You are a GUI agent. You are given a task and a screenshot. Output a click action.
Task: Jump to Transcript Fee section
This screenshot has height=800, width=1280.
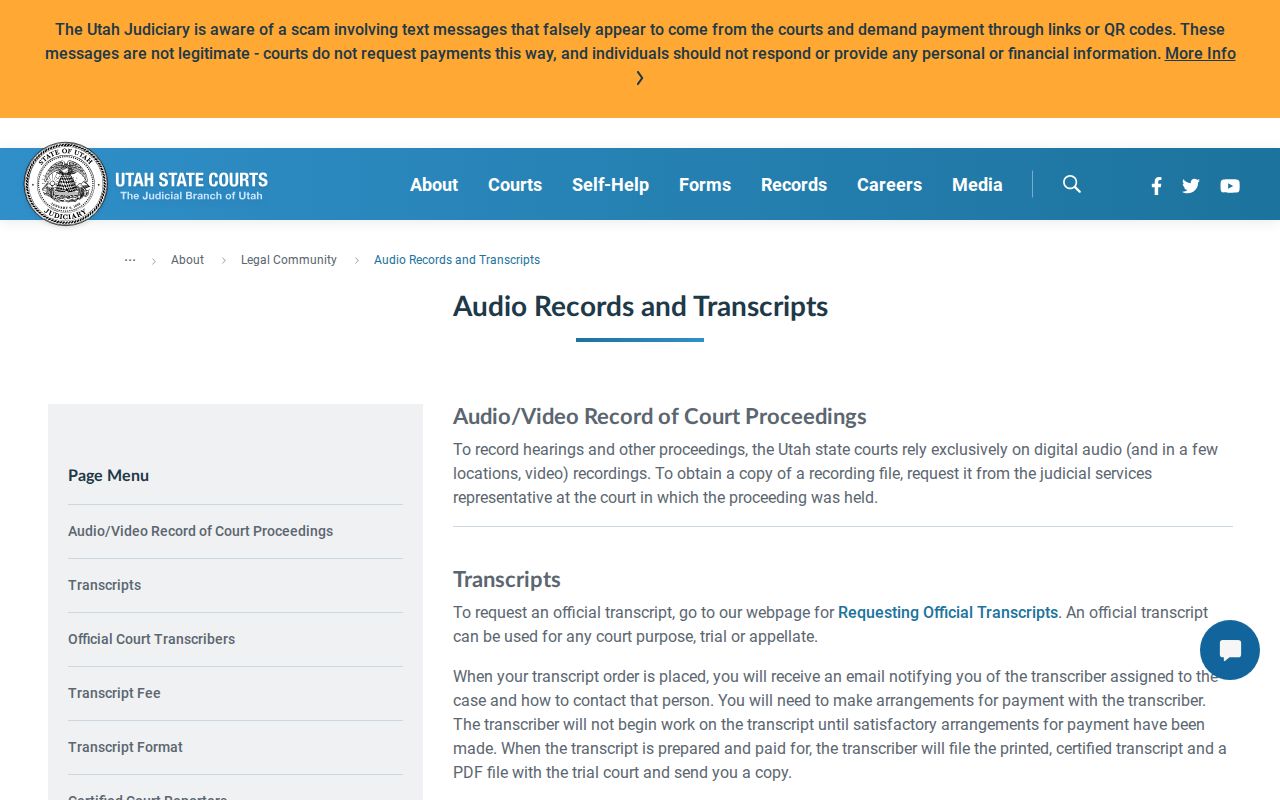[x=114, y=693]
